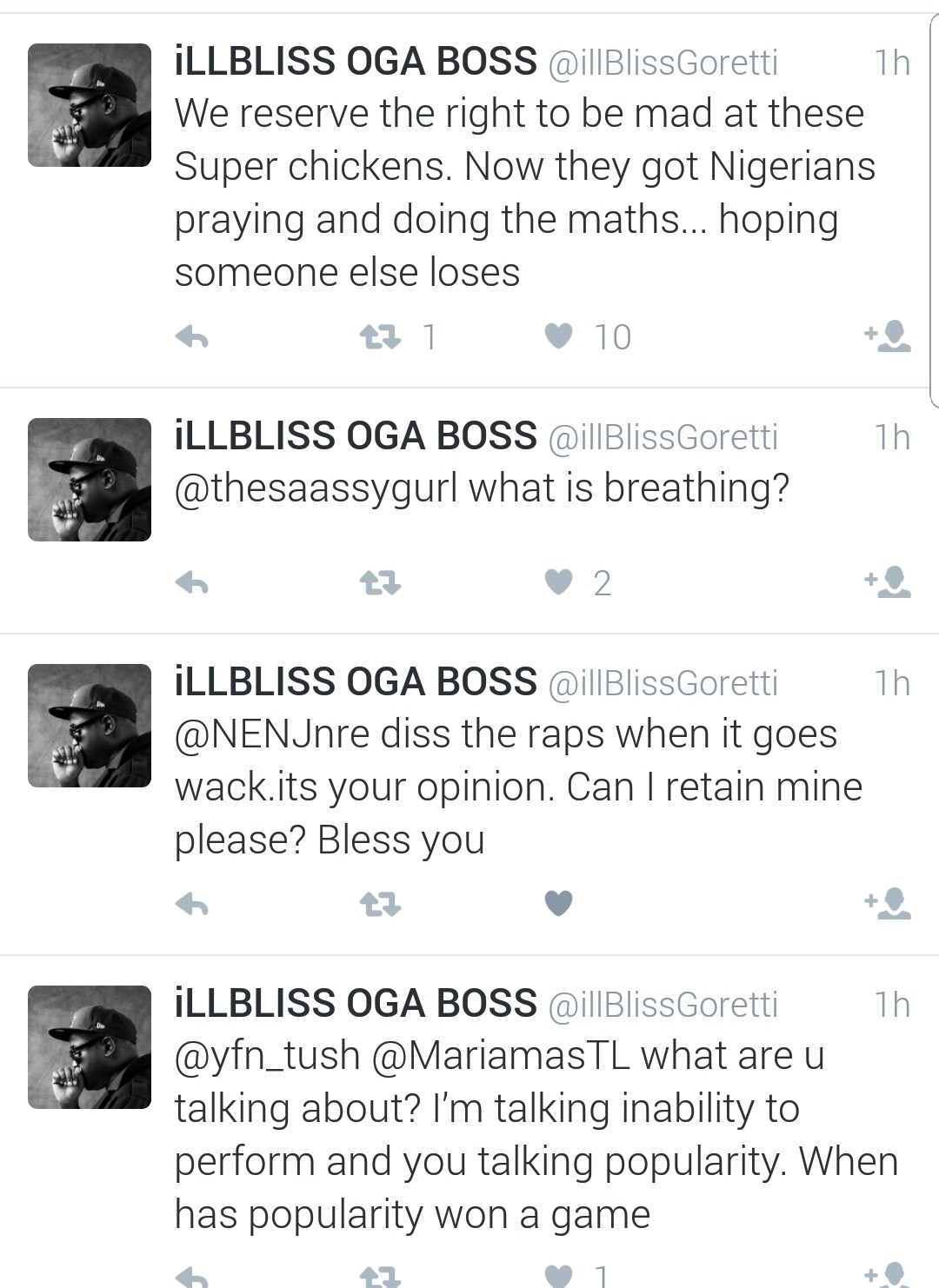The width and height of the screenshot is (939, 1288).
Task: Tap follow icon on "what is breathing?" tweet
Action: point(887,581)
